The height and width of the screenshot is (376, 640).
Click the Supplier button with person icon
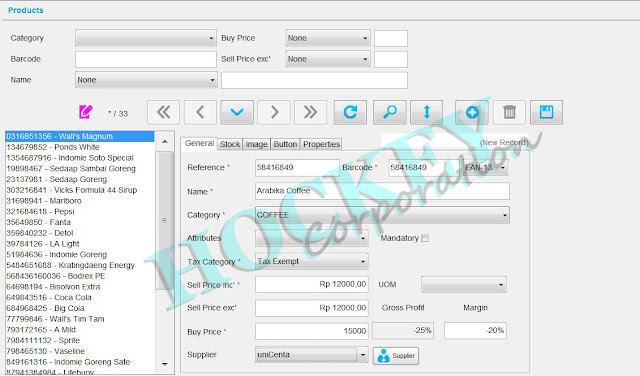click(x=396, y=356)
